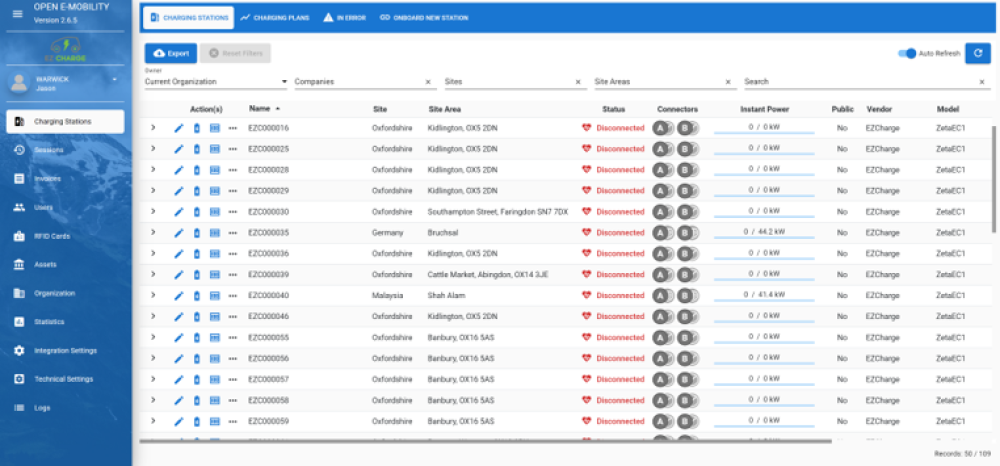The width and height of the screenshot is (1000, 466).
Task: Click the Export button
Action: tap(170, 53)
